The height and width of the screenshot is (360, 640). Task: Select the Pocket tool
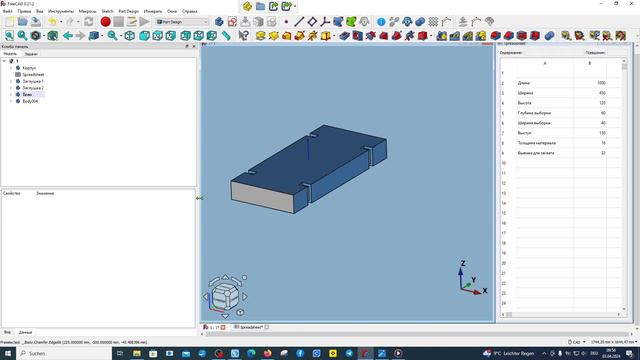(x=344, y=36)
